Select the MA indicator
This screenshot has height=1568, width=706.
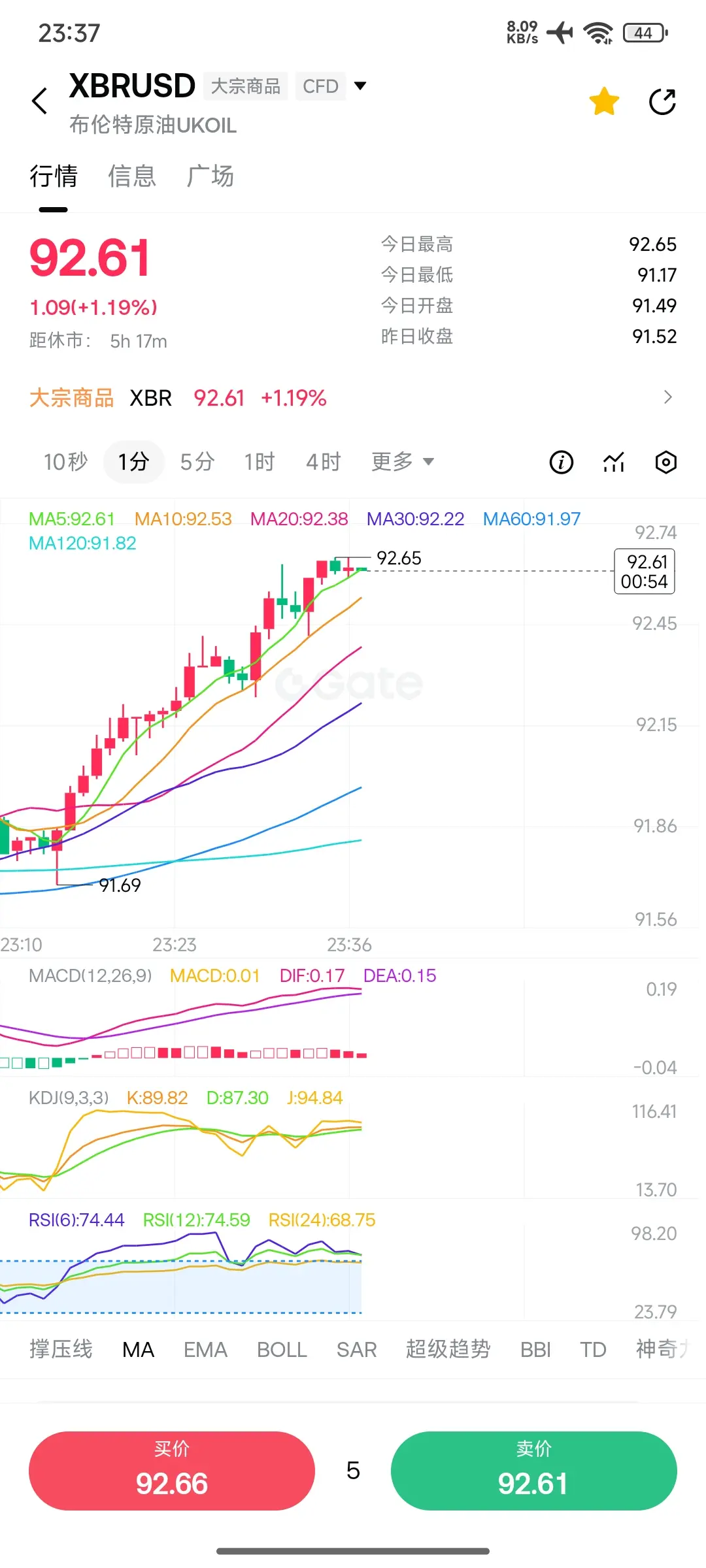point(138,1349)
